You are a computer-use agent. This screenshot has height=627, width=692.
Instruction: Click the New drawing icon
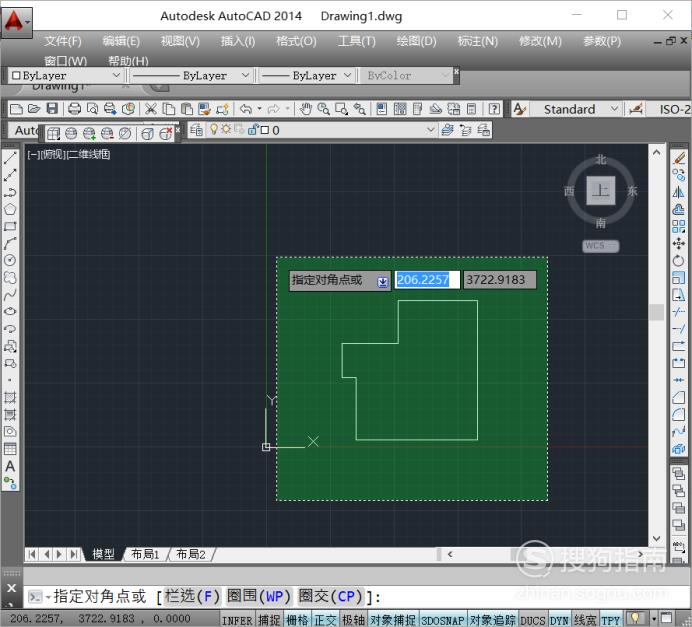point(16,109)
